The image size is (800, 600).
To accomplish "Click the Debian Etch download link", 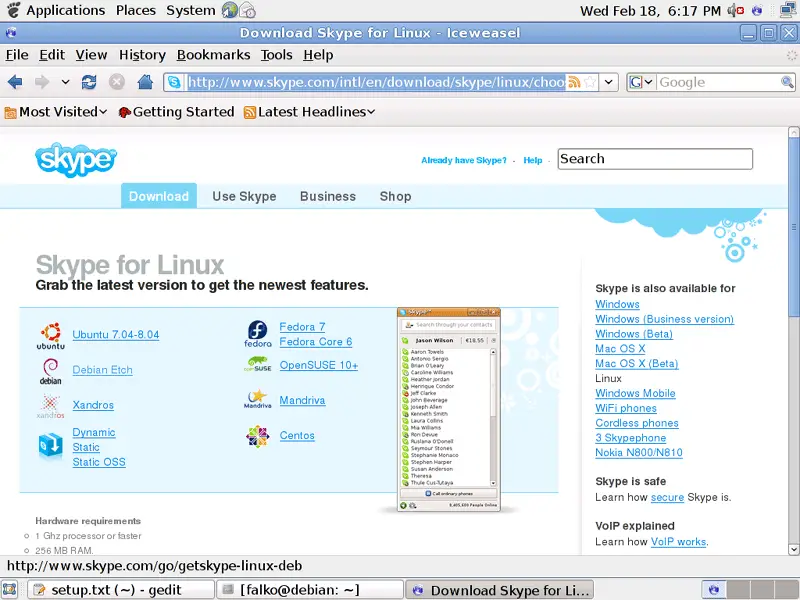I will coord(103,370).
